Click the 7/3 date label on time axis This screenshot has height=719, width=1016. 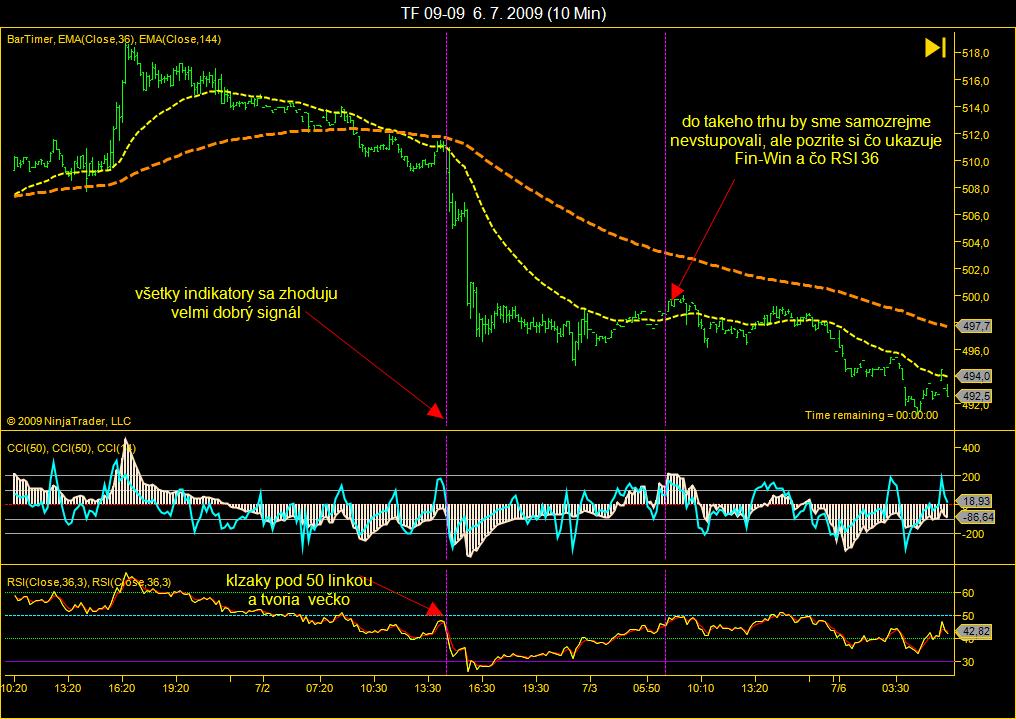590,688
